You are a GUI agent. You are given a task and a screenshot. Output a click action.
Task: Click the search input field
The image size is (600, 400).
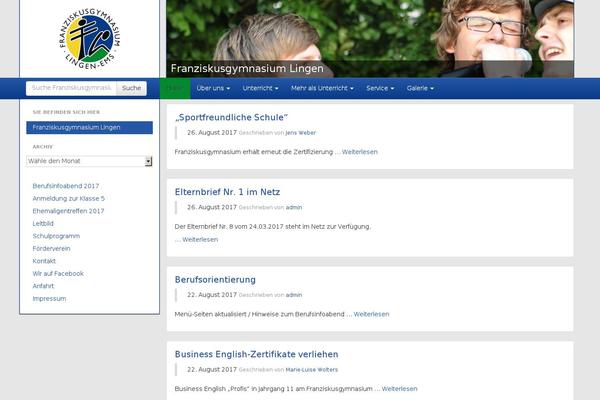pyautogui.click(x=71, y=88)
